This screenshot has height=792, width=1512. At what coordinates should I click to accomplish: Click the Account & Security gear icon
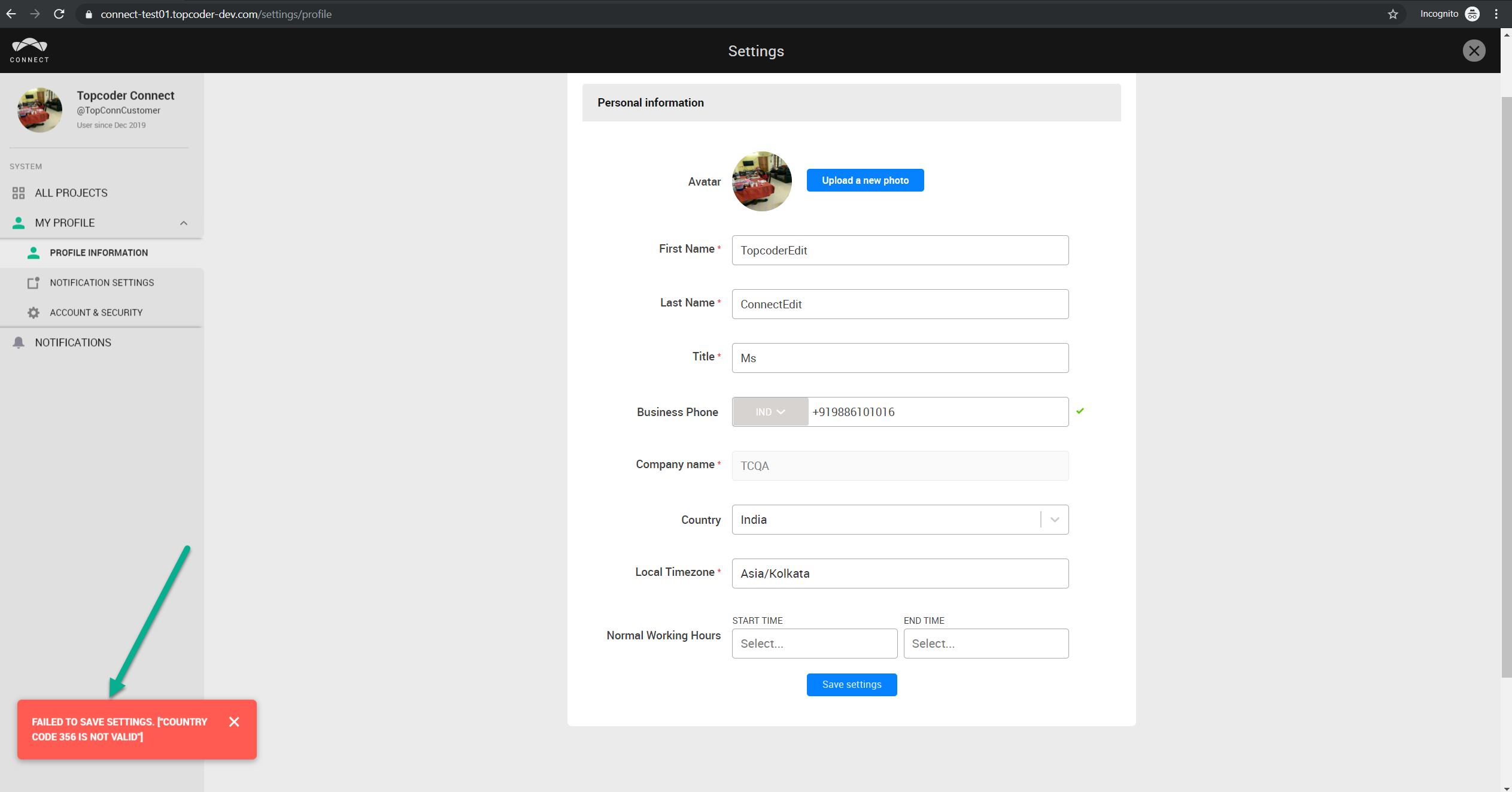tap(34, 312)
